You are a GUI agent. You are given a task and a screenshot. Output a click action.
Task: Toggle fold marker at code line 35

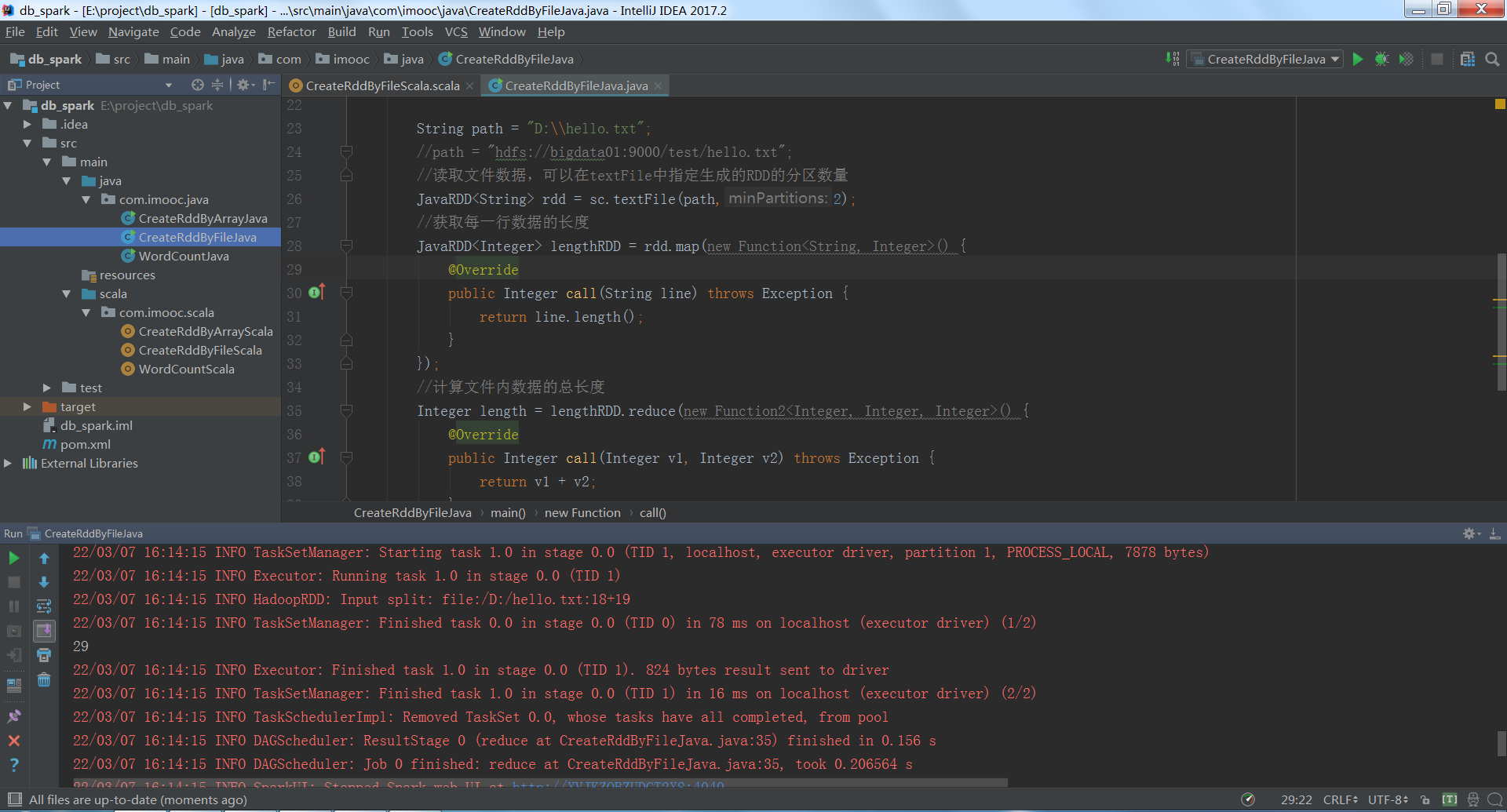pyautogui.click(x=346, y=411)
